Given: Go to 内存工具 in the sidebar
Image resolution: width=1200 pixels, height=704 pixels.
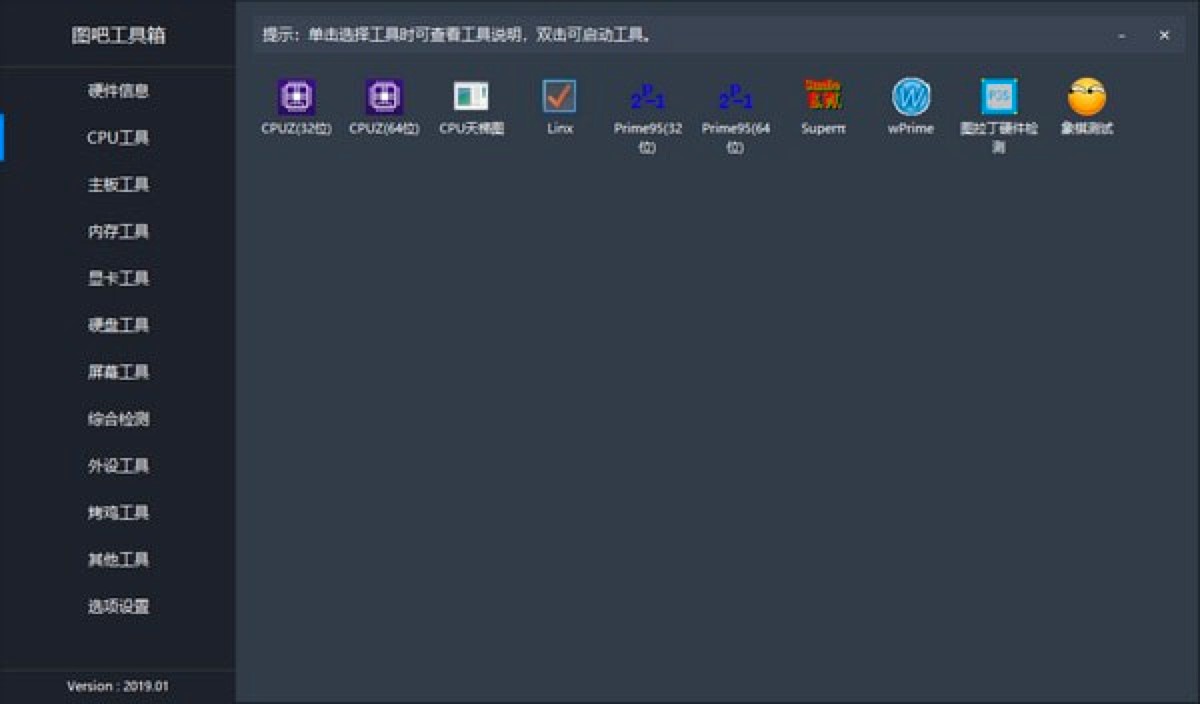Looking at the screenshot, I should tap(120, 231).
